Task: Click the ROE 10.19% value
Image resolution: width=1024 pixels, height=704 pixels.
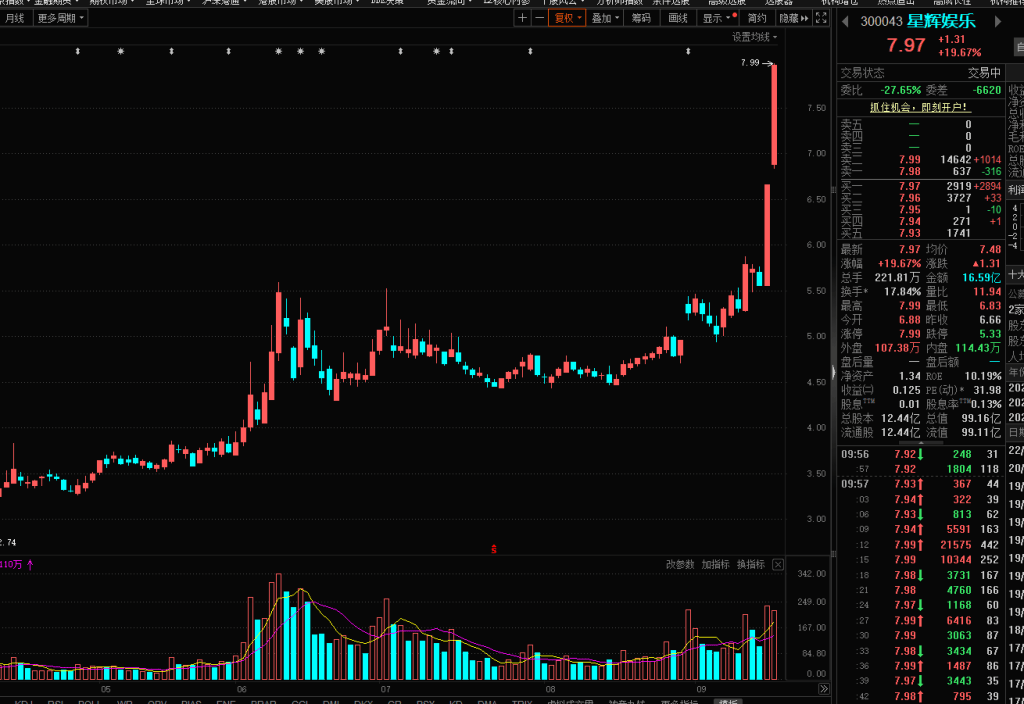Action: click(983, 376)
